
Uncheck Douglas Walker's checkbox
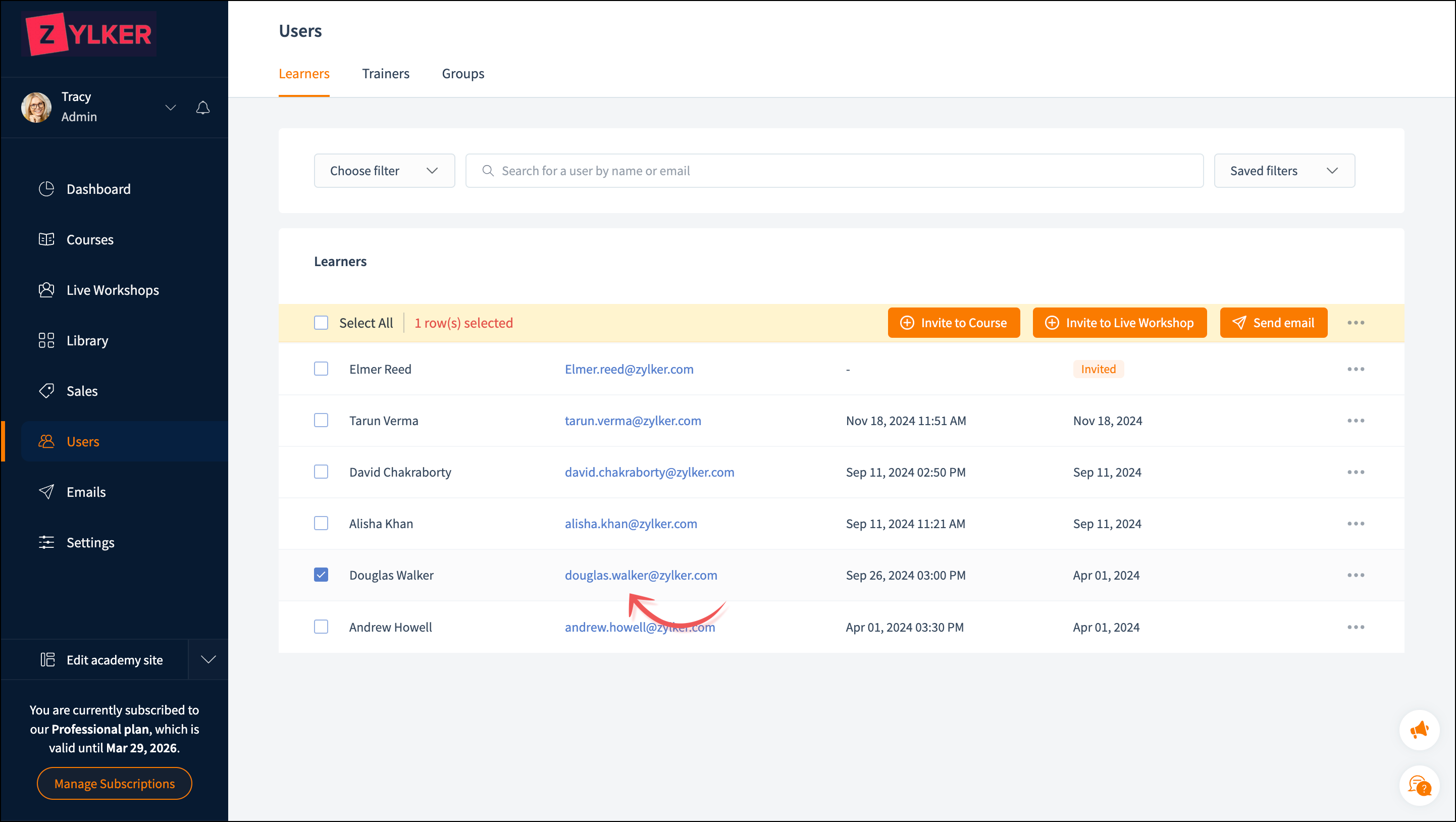(321, 575)
